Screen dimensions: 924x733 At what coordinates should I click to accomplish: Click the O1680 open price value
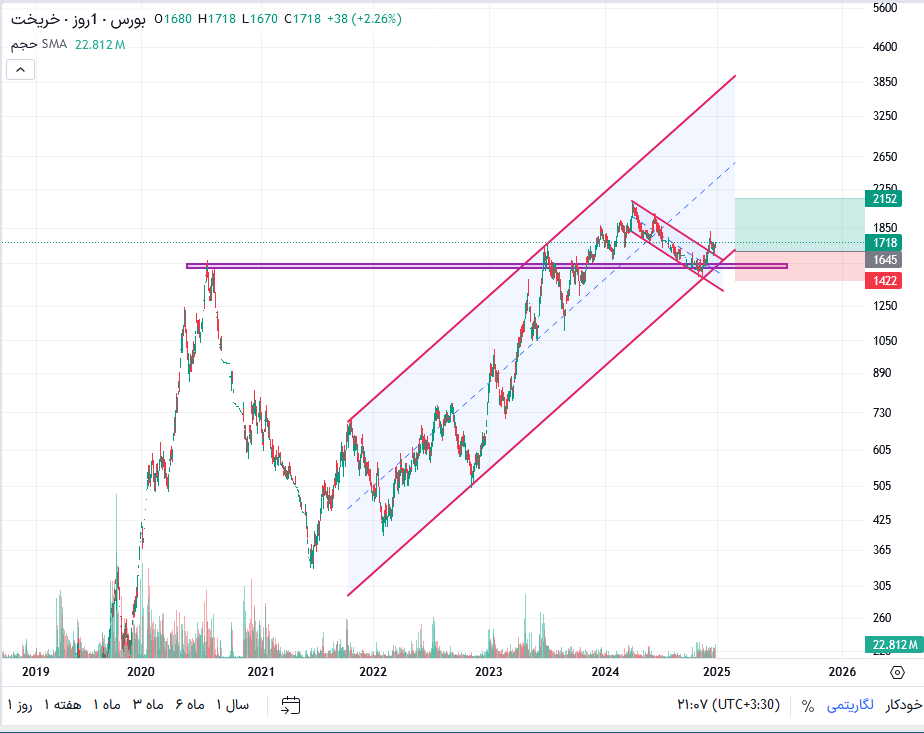point(173,19)
